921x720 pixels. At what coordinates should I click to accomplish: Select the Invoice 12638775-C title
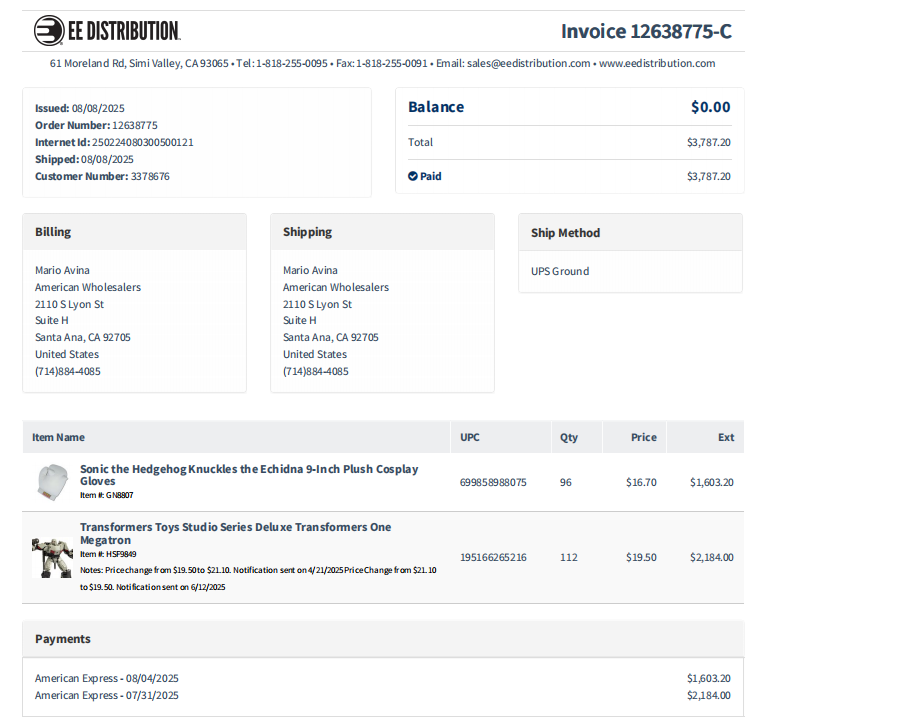(646, 31)
